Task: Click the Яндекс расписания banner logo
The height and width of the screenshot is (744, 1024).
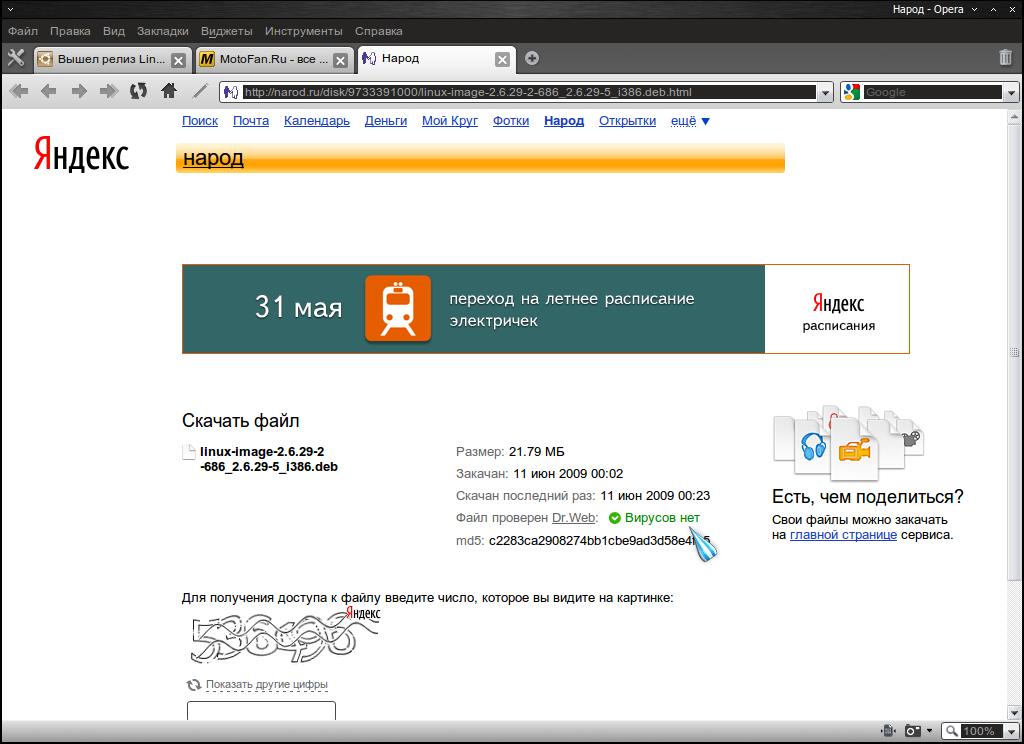Action: coord(838,312)
